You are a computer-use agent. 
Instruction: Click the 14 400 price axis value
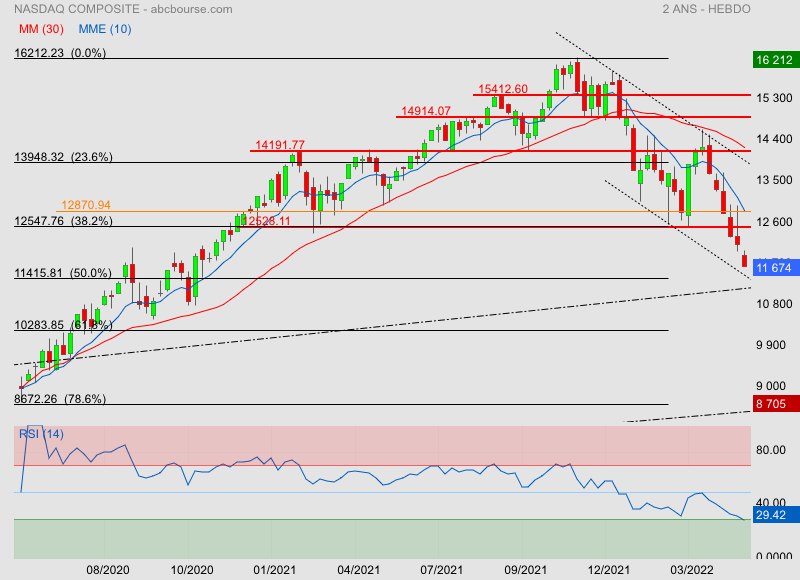point(774,139)
